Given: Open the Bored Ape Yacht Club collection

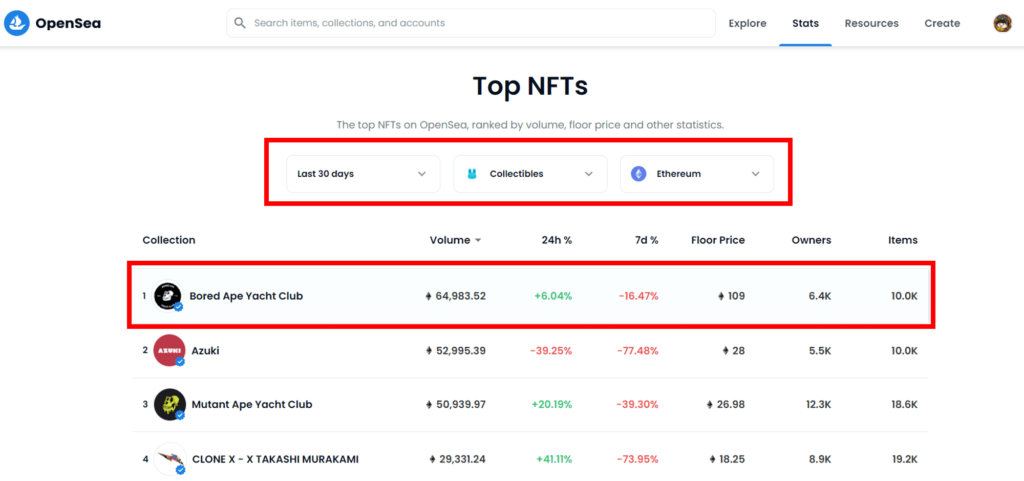Looking at the screenshot, I should click(530, 296).
